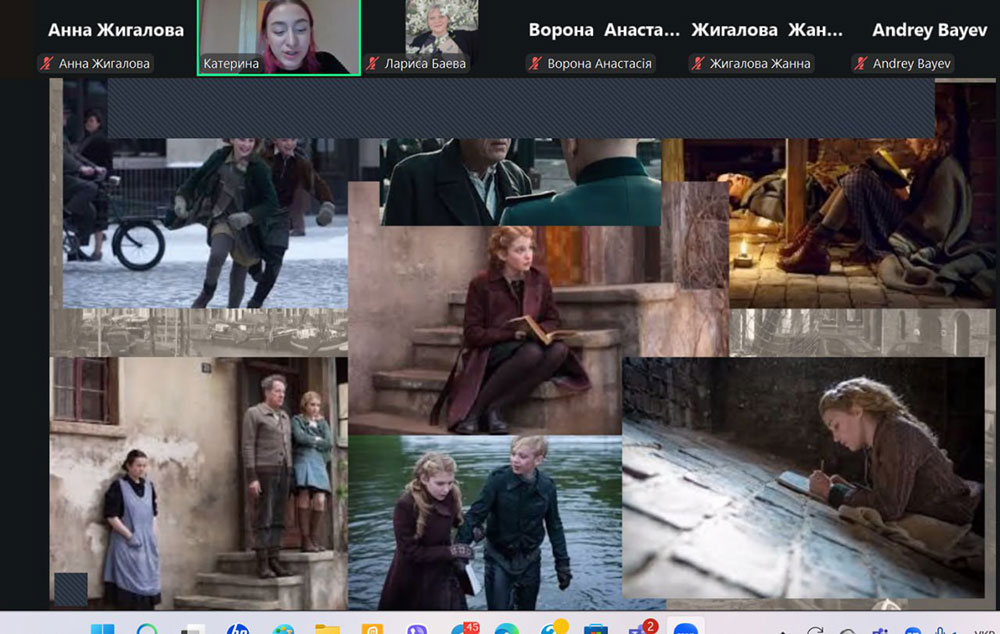Open Viber from the taskbar

pos(417,625)
